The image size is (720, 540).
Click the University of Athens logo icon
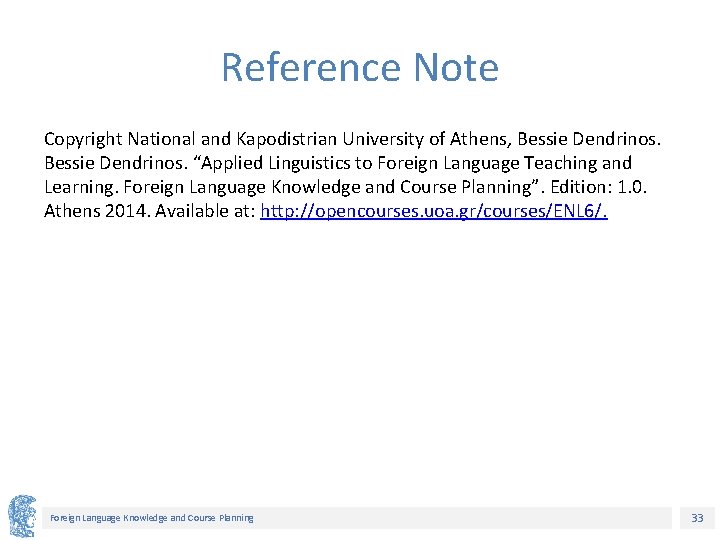point(22,516)
